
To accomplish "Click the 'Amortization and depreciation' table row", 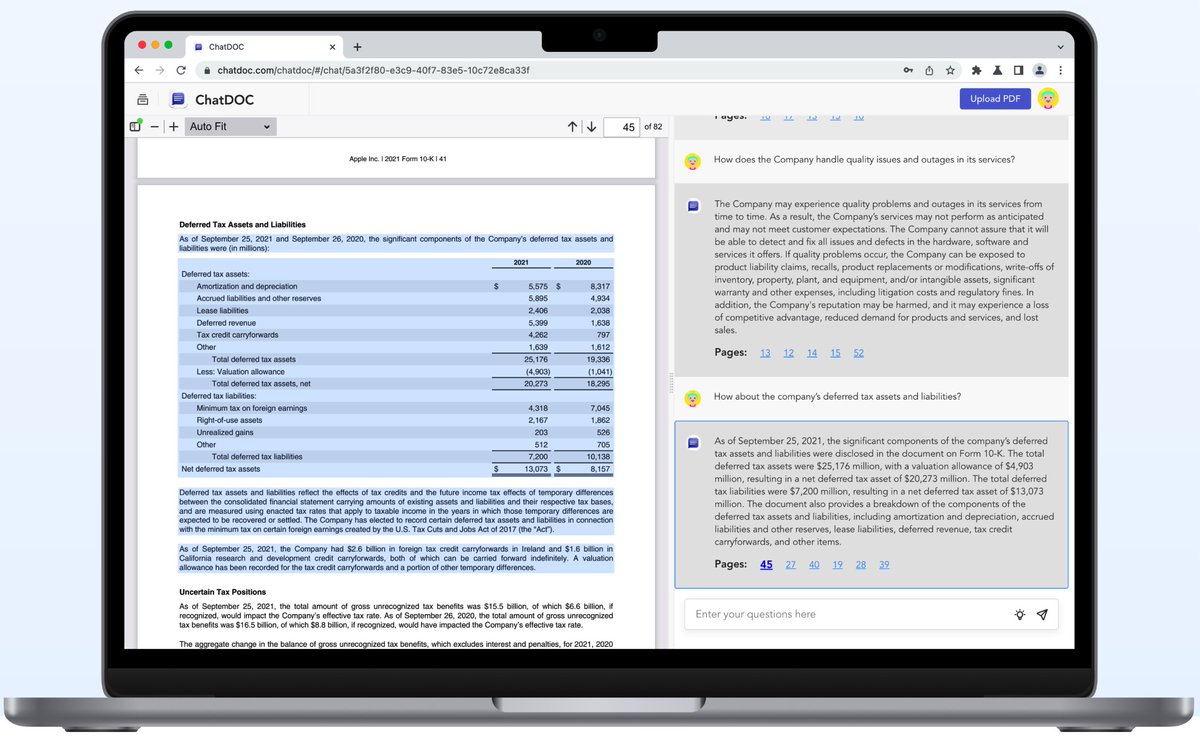I will [x=396, y=287].
